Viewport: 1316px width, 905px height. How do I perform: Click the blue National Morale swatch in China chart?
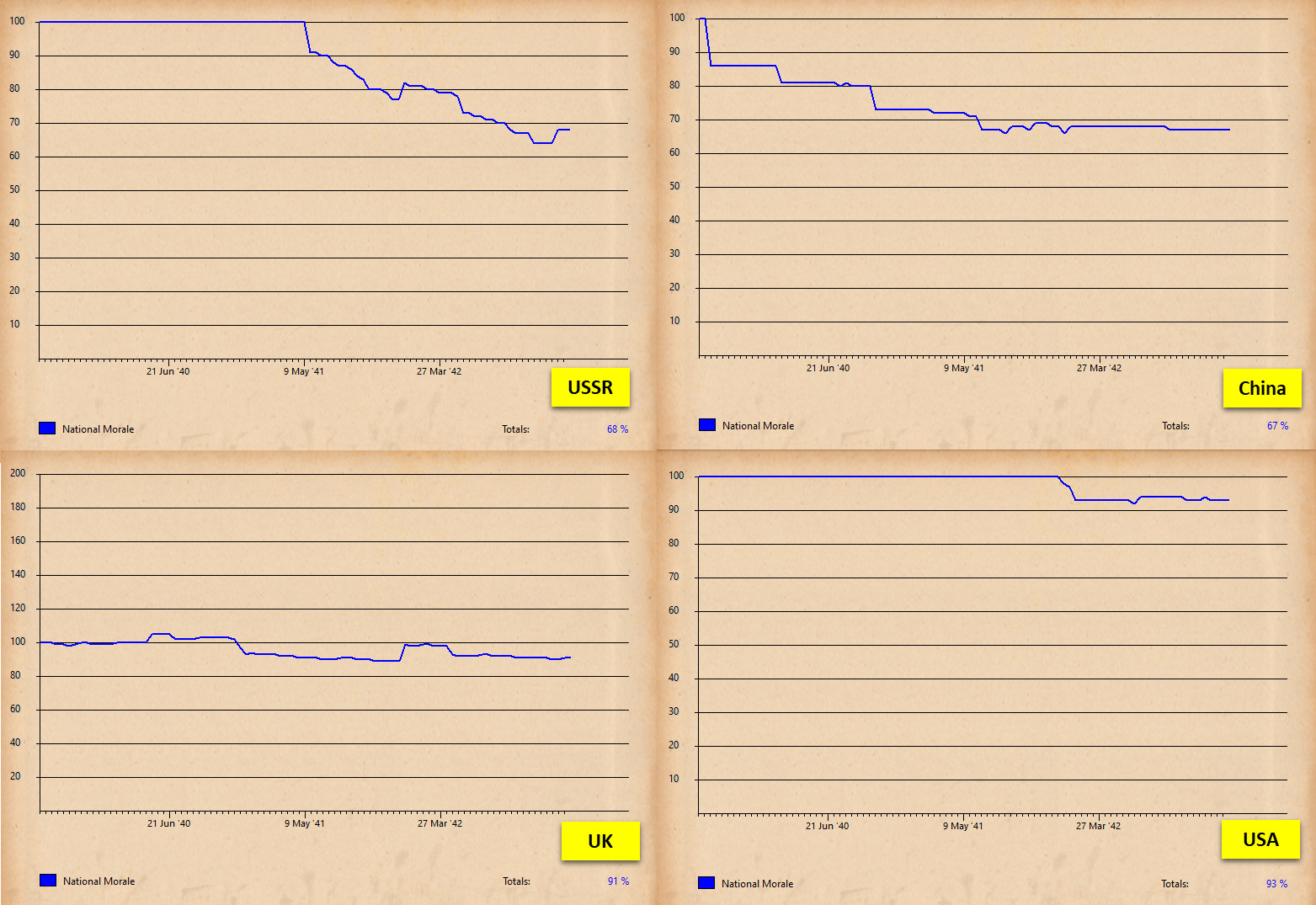pyautogui.click(x=707, y=425)
